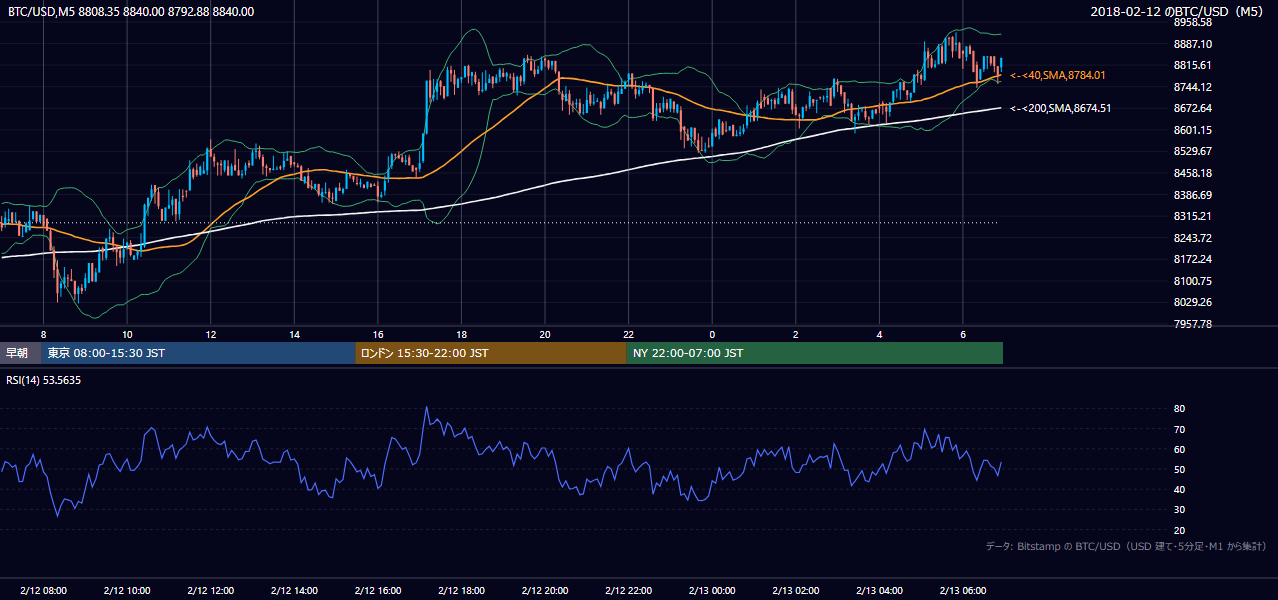Click the chart title 2018-02-12 BTC/USD (M5)
The width and height of the screenshot is (1278, 600).
[1179, 12]
